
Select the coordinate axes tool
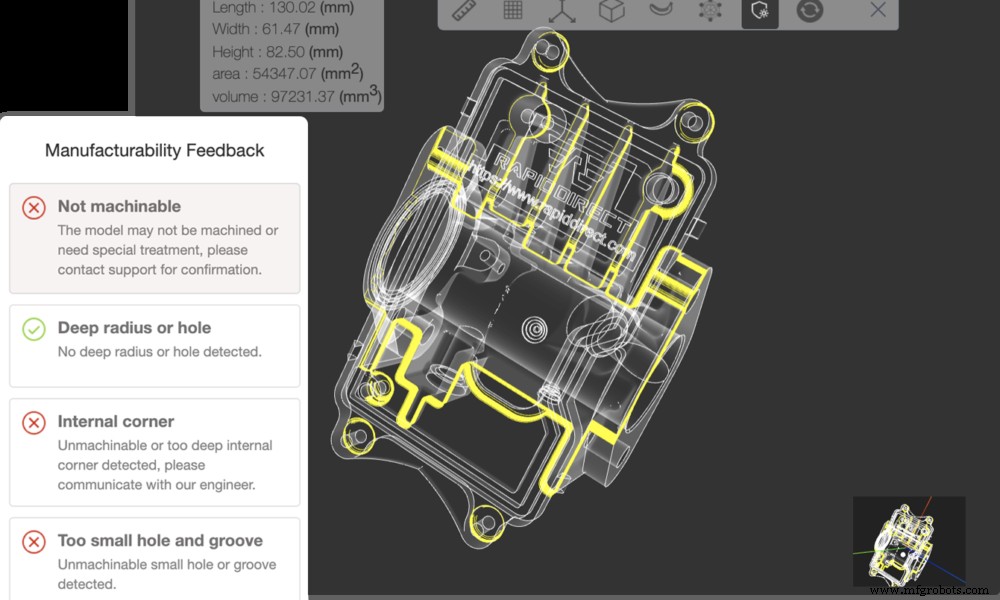click(x=562, y=12)
